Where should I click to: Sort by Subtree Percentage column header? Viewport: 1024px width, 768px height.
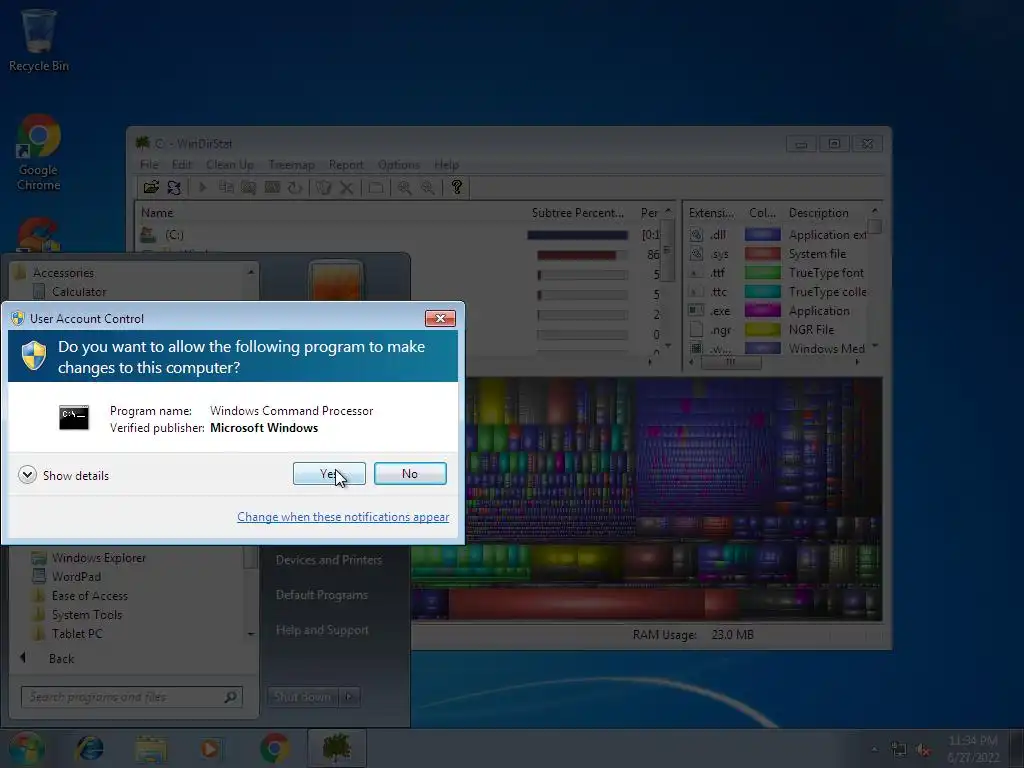click(577, 213)
